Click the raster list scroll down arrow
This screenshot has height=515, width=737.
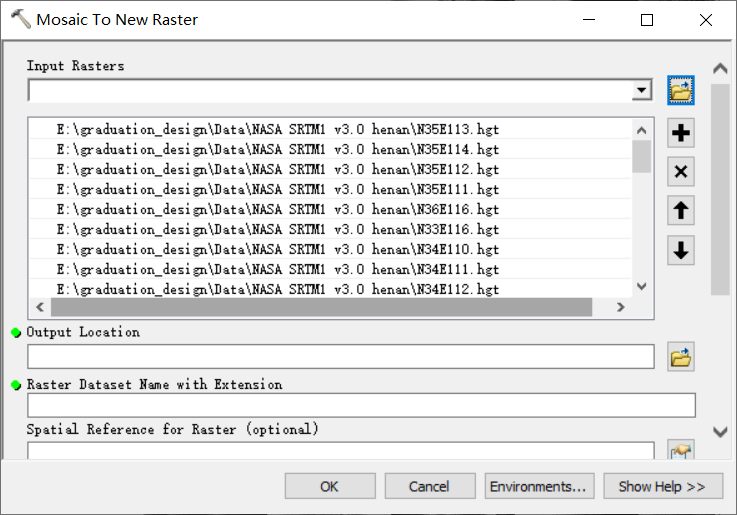pos(642,286)
